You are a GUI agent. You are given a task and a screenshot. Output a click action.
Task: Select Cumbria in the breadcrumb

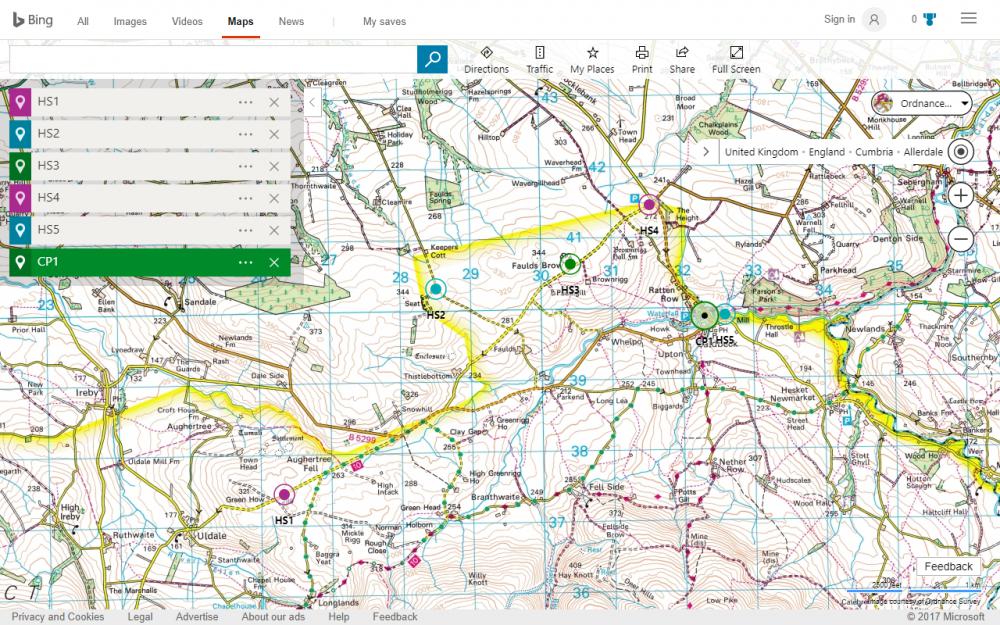(x=874, y=152)
